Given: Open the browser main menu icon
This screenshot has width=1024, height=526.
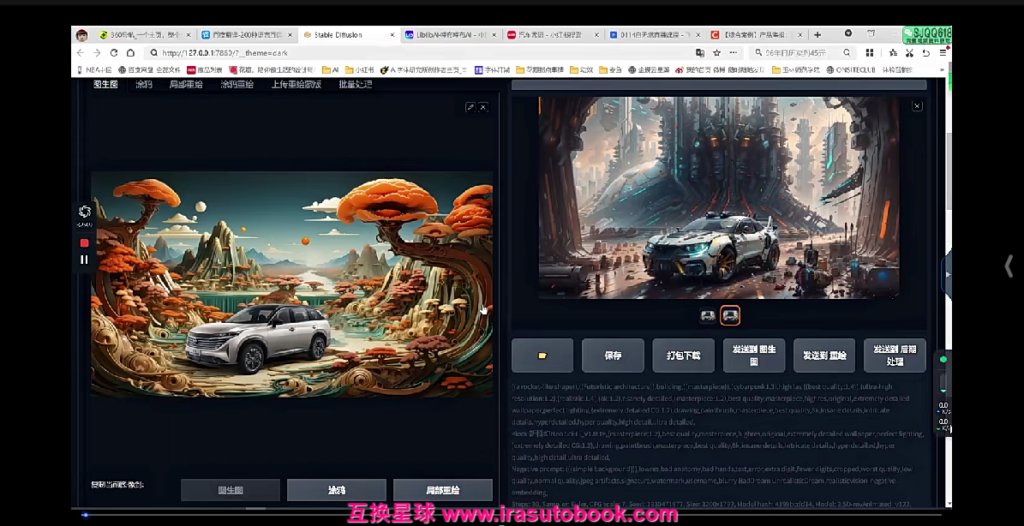Looking at the screenshot, I should [942, 53].
